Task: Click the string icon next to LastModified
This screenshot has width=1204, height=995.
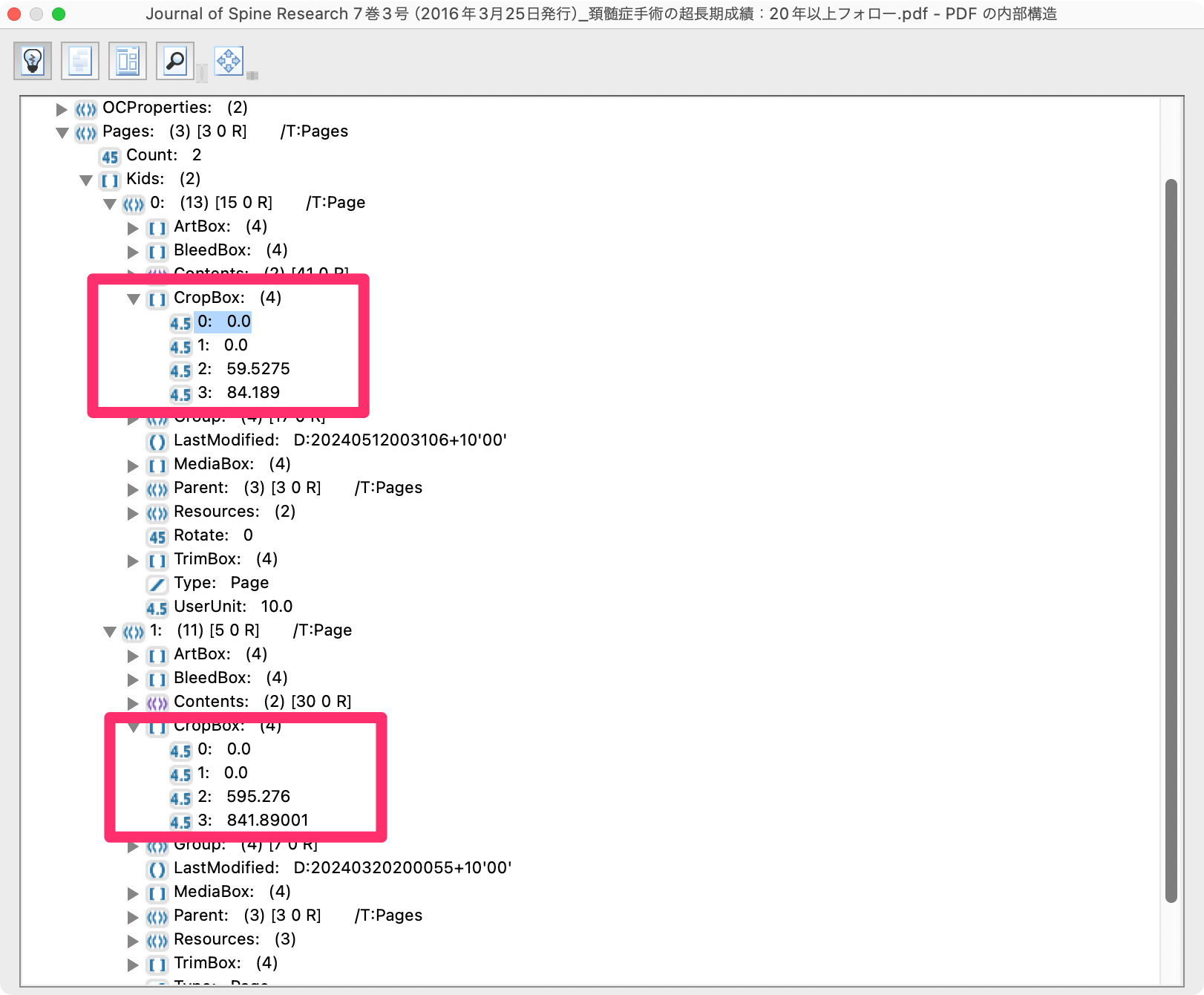Action: (x=157, y=441)
